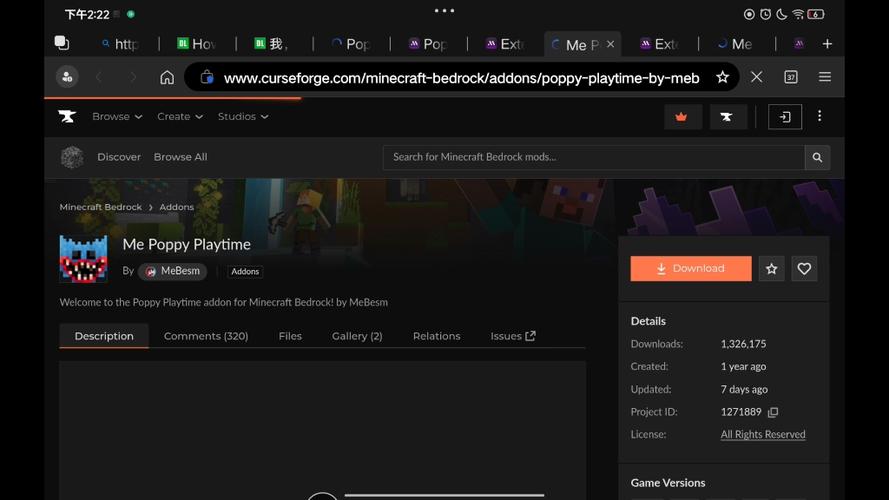This screenshot has width=889, height=500.
Task: Open the profile avatar icon in toolbar
Action: click(x=67, y=77)
